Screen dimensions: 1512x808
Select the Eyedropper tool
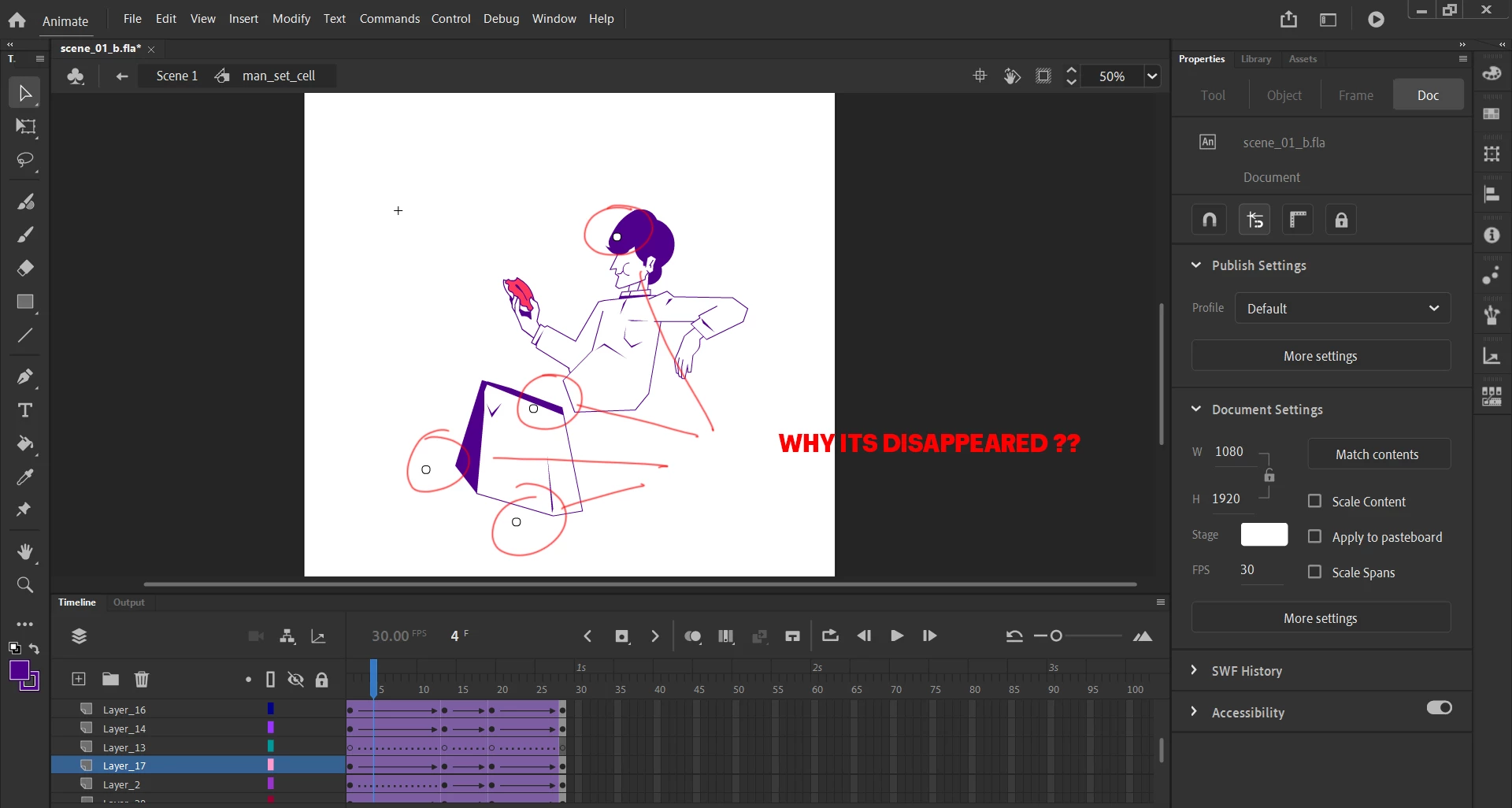[25, 476]
